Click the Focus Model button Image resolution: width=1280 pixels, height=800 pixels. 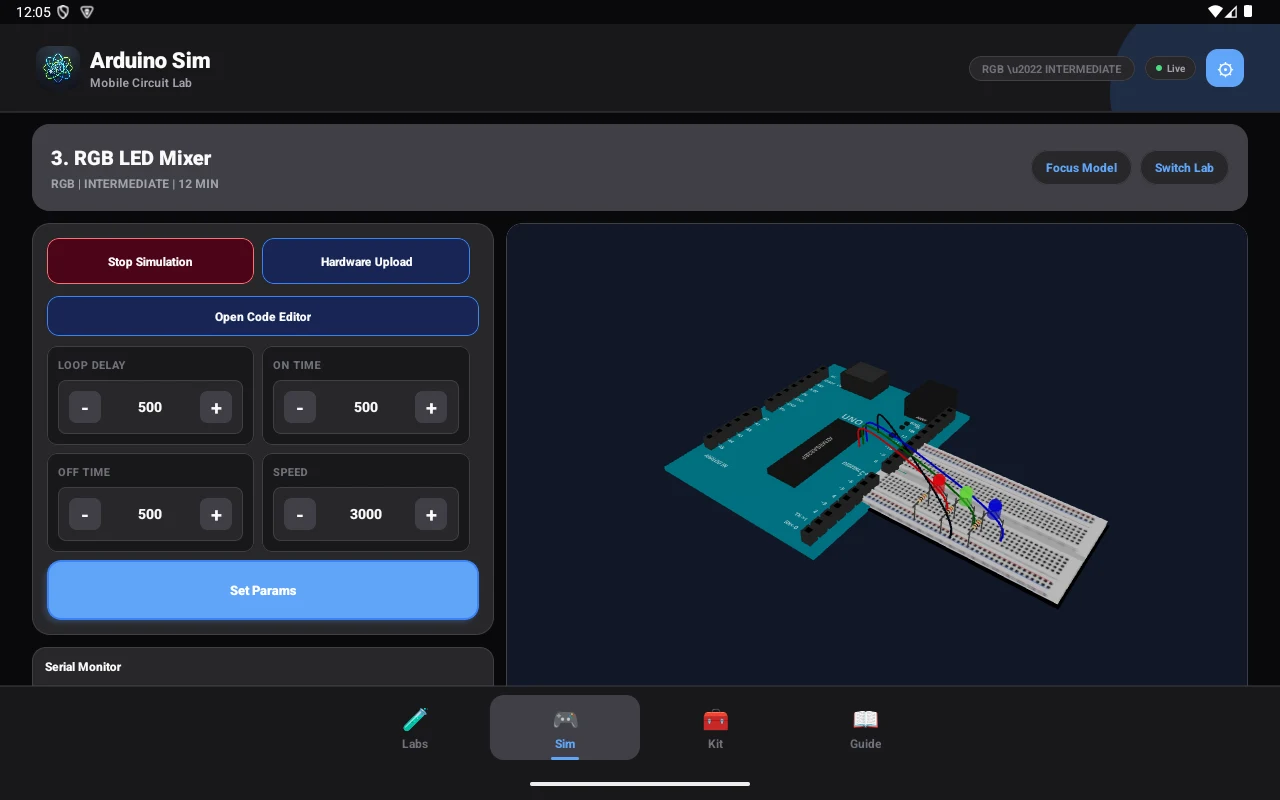[1081, 167]
